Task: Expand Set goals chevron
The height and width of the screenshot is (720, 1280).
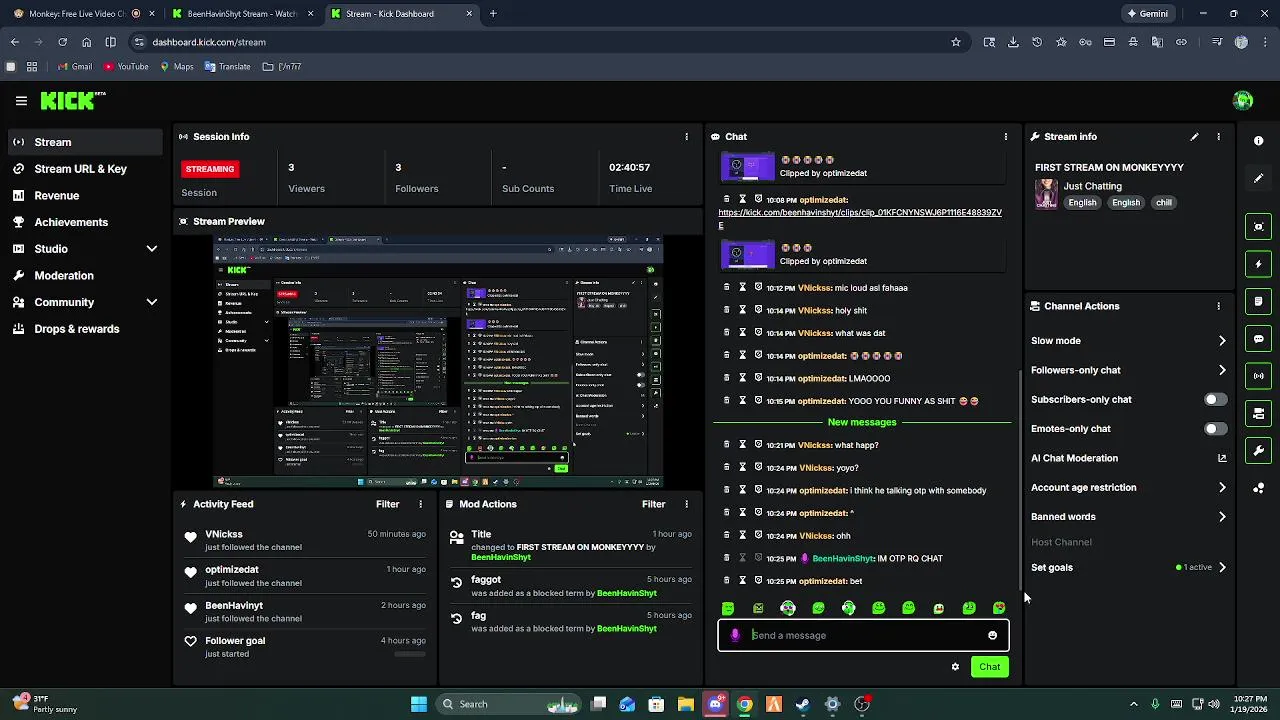Action: [x=1222, y=567]
